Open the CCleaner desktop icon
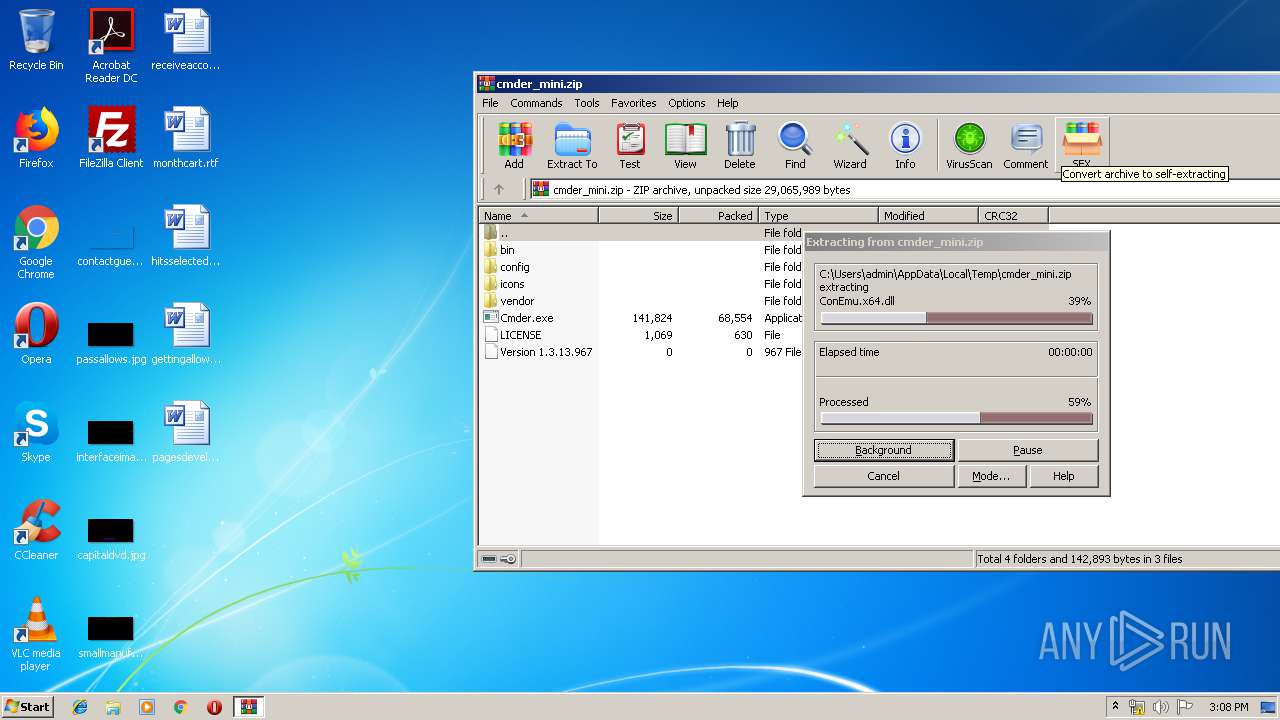The image size is (1280, 720). [36, 530]
